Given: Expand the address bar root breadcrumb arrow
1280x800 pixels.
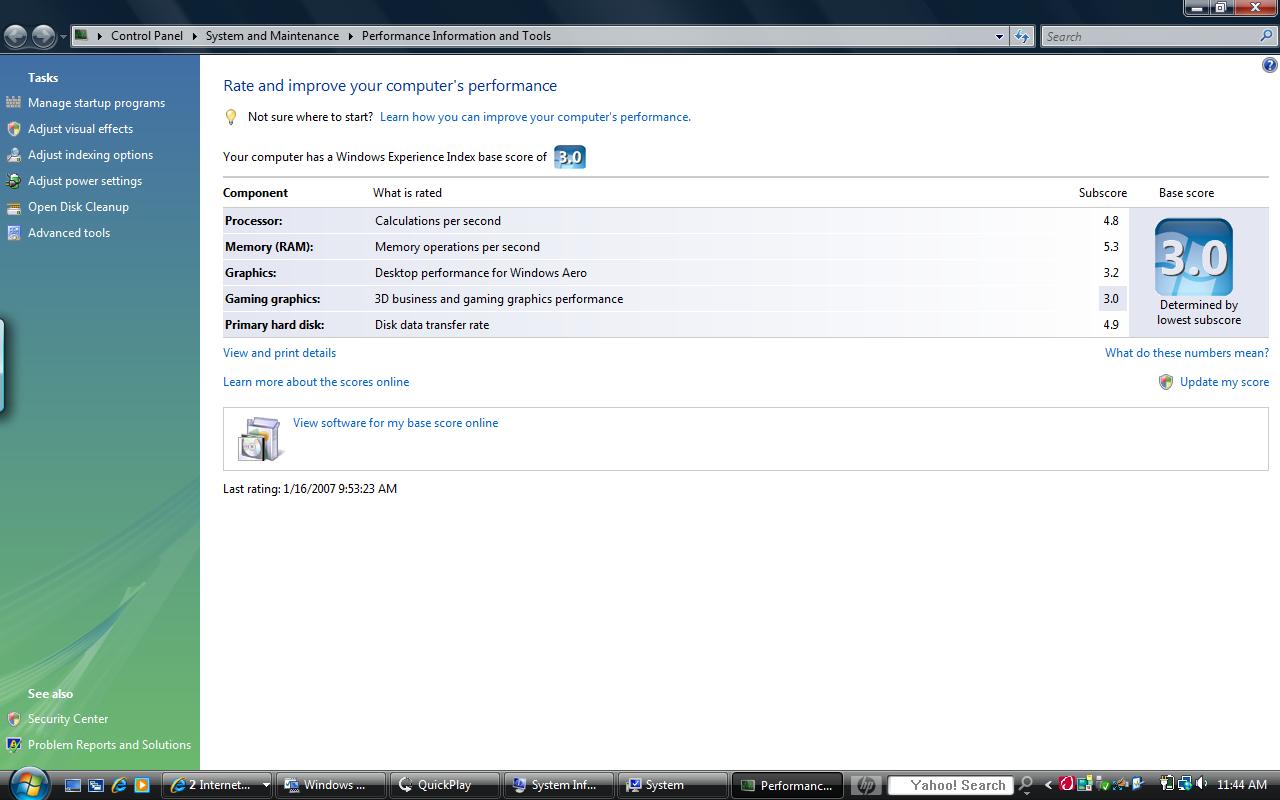Looking at the screenshot, I should (99, 36).
